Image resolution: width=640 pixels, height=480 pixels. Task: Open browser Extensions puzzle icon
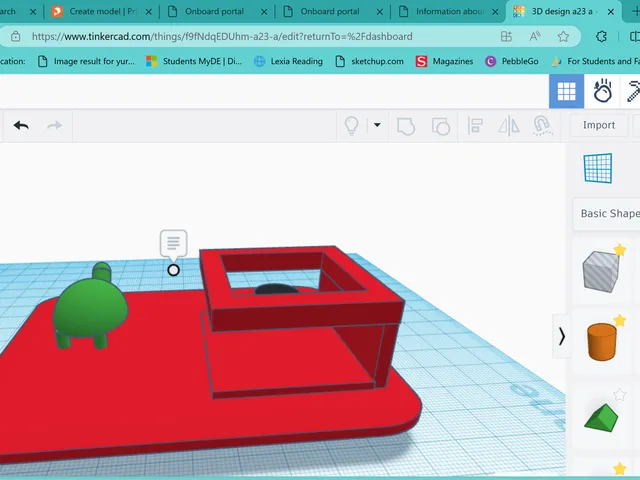601,36
